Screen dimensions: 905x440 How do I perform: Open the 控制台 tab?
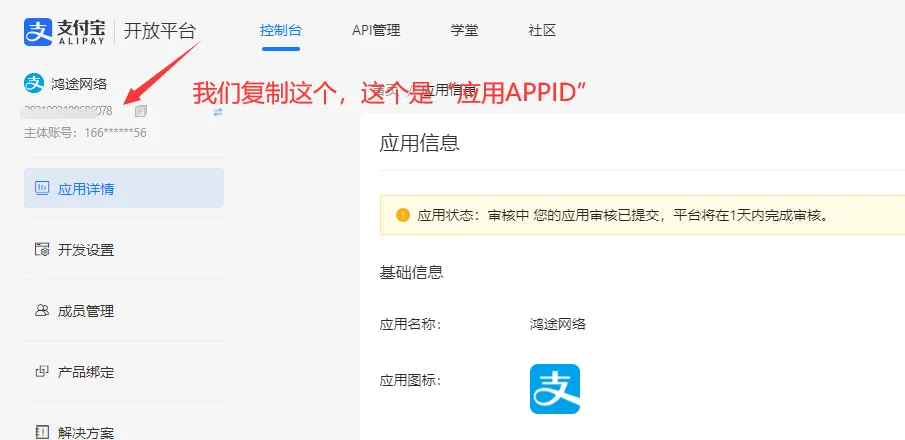(280, 30)
